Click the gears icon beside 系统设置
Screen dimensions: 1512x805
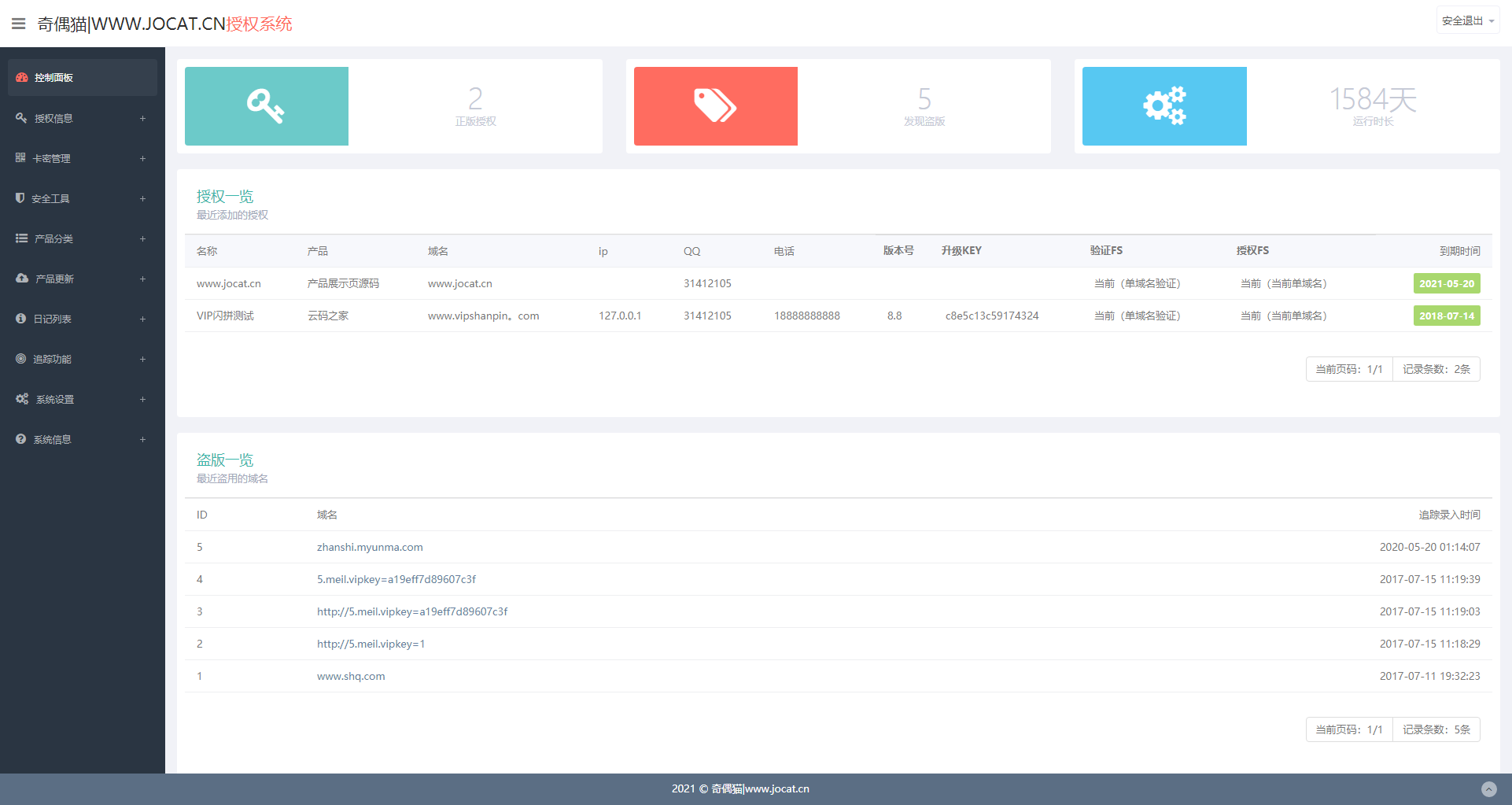(x=22, y=398)
